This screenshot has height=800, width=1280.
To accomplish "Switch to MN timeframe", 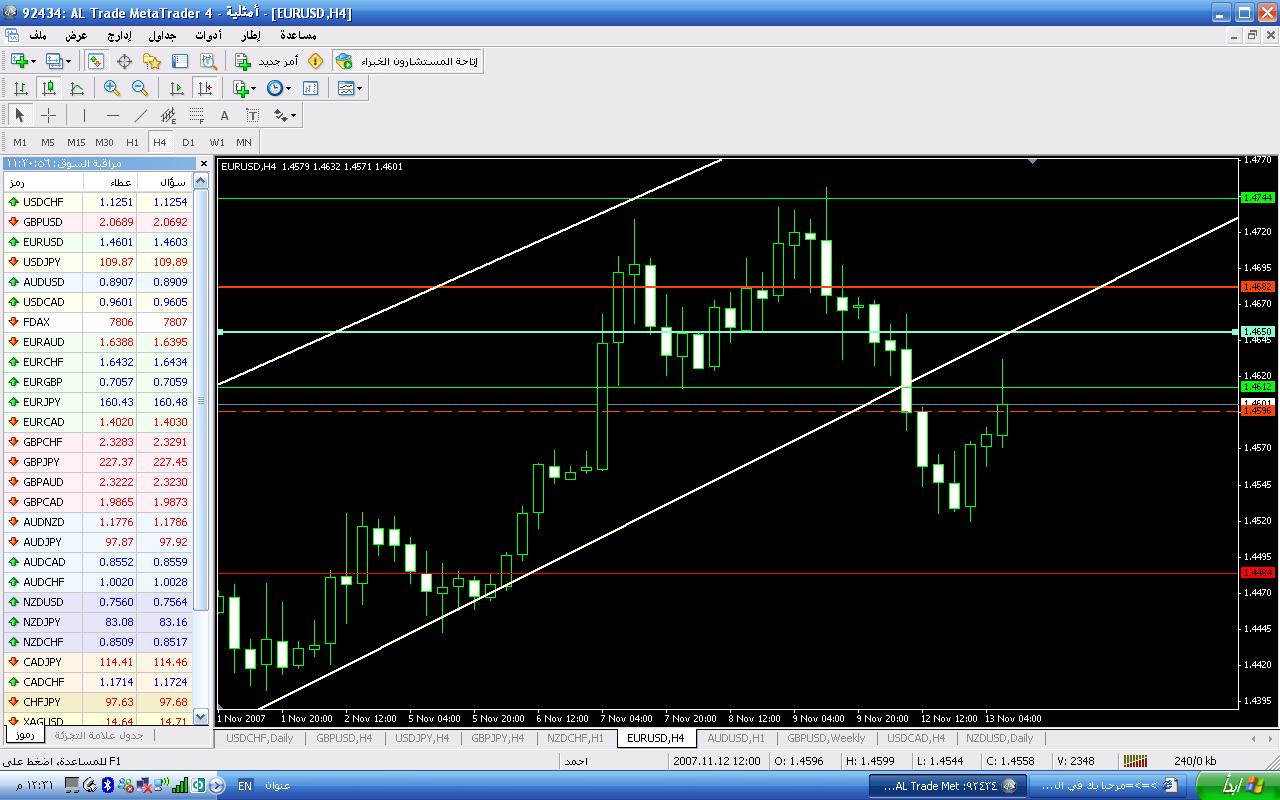I will [244, 142].
